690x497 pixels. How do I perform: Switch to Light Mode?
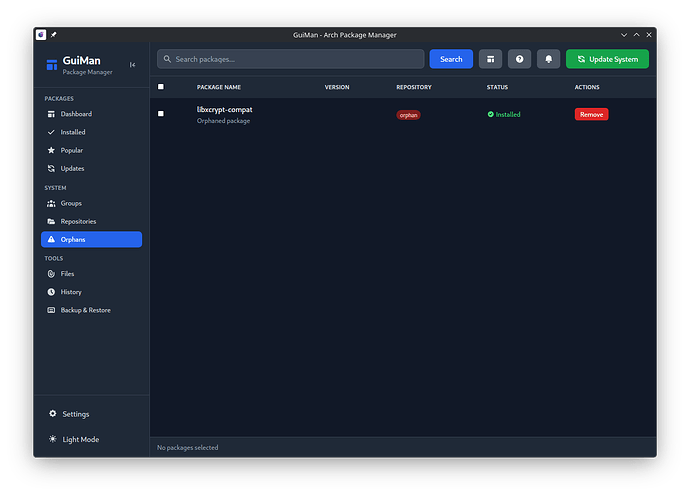pos(80,439)
